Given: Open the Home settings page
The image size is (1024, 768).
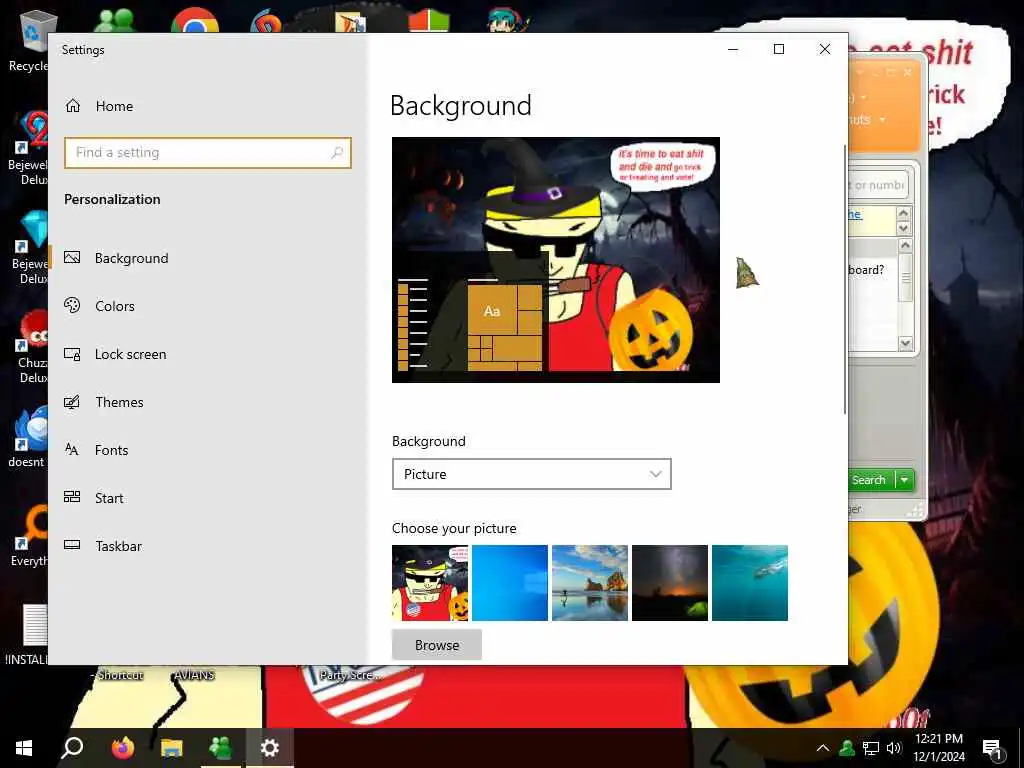Looking at the screenshot, I should point(99,106).
